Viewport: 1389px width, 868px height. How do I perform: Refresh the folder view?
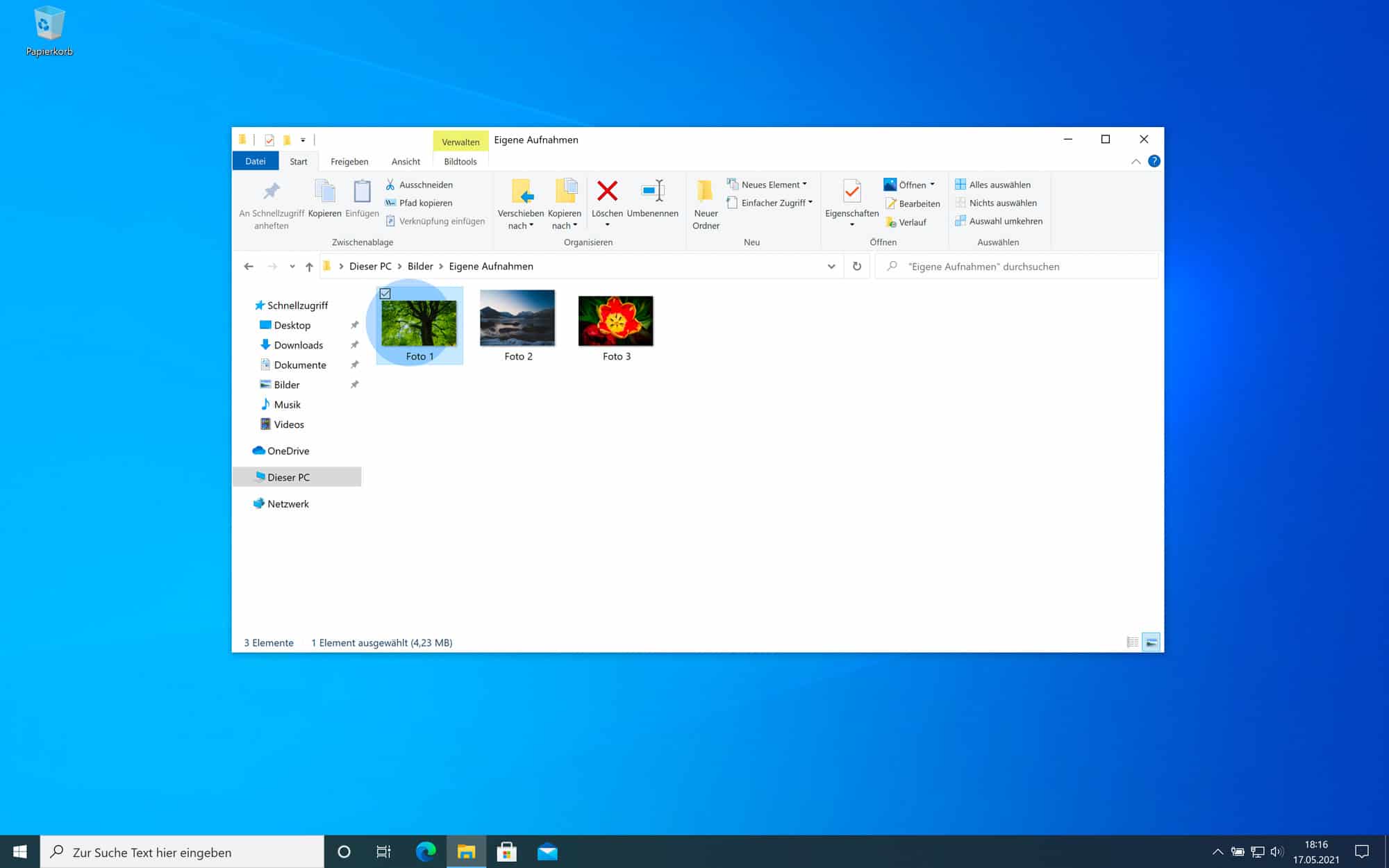pos(857,266)
